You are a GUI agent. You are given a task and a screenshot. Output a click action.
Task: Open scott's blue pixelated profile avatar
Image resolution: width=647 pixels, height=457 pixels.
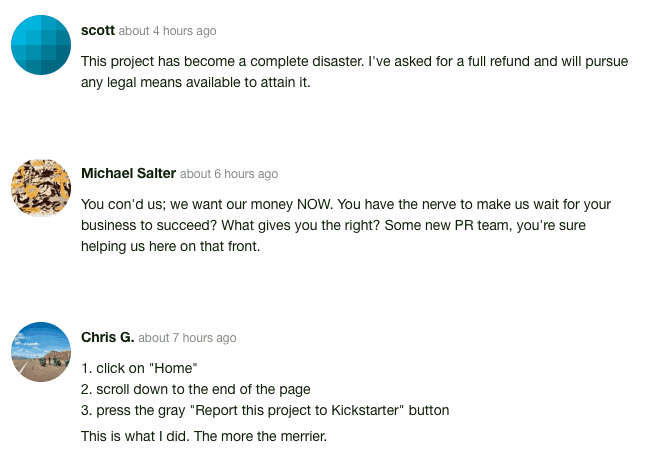pos(41,45)
